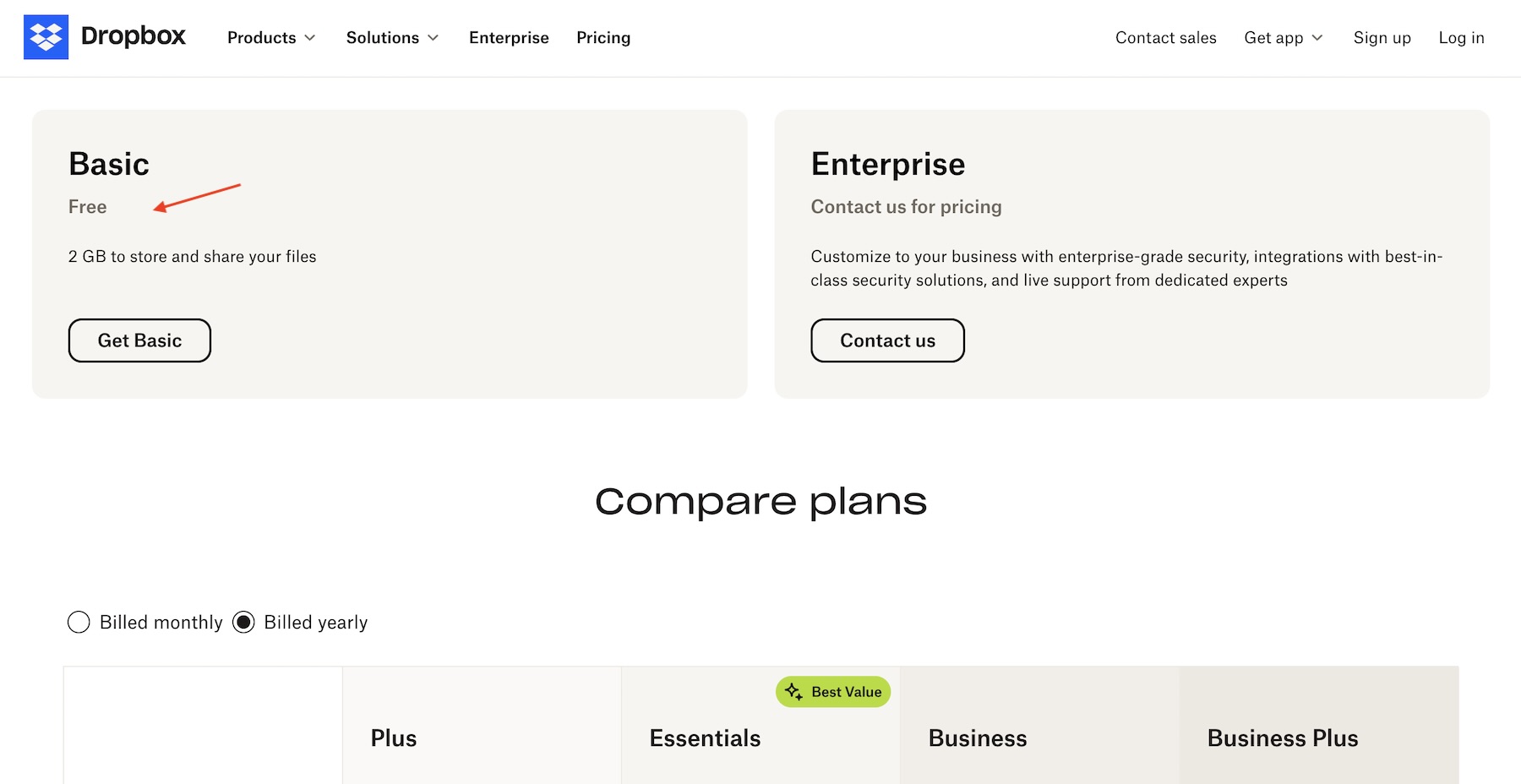Select the Billed monthly radio button

[79, 623]
